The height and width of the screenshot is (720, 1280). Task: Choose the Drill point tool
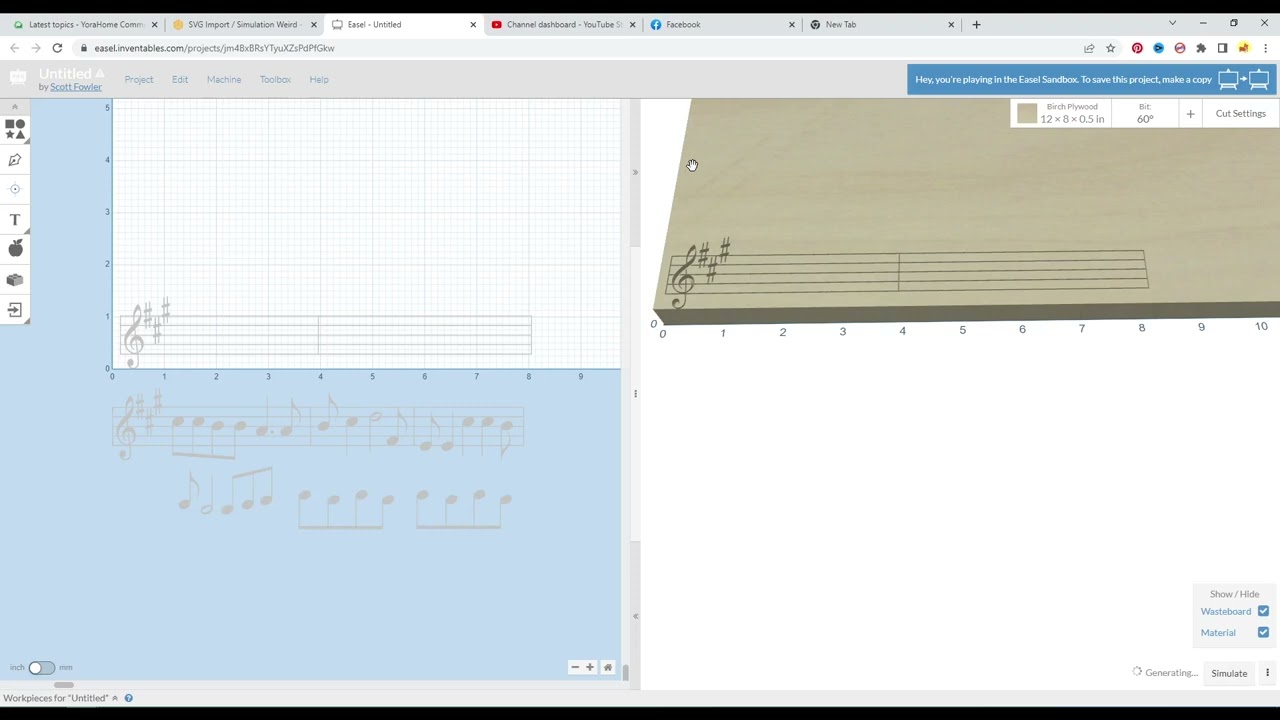click(x=15, y=189)
